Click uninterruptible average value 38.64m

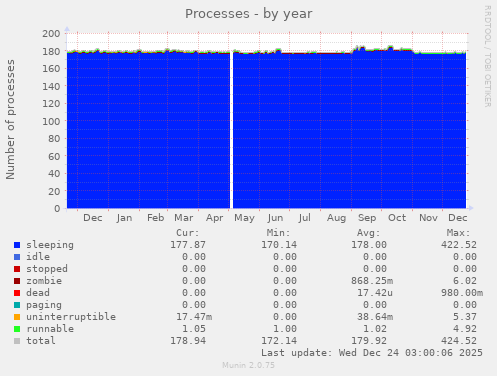[375, 317]
